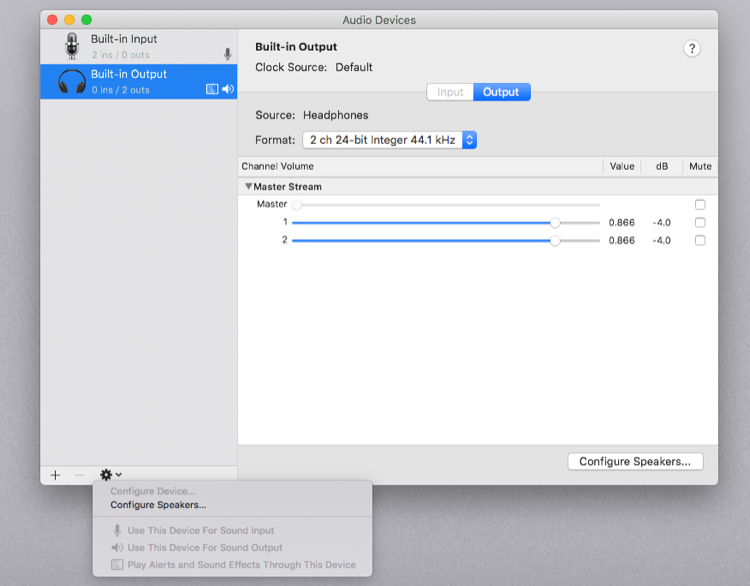
Task: Open the gear action menu
Action: tap(110, 475)
